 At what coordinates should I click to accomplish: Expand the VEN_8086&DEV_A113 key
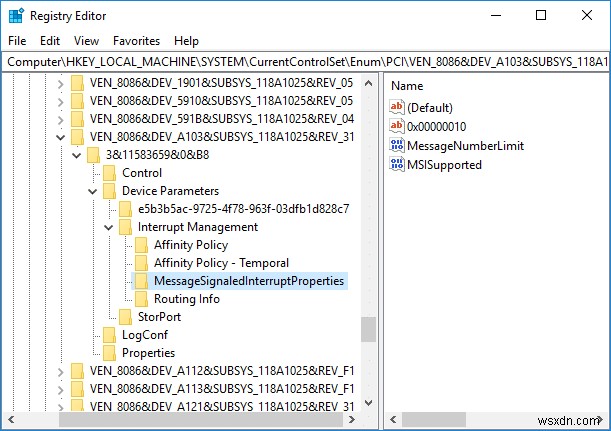coord(60,389)
